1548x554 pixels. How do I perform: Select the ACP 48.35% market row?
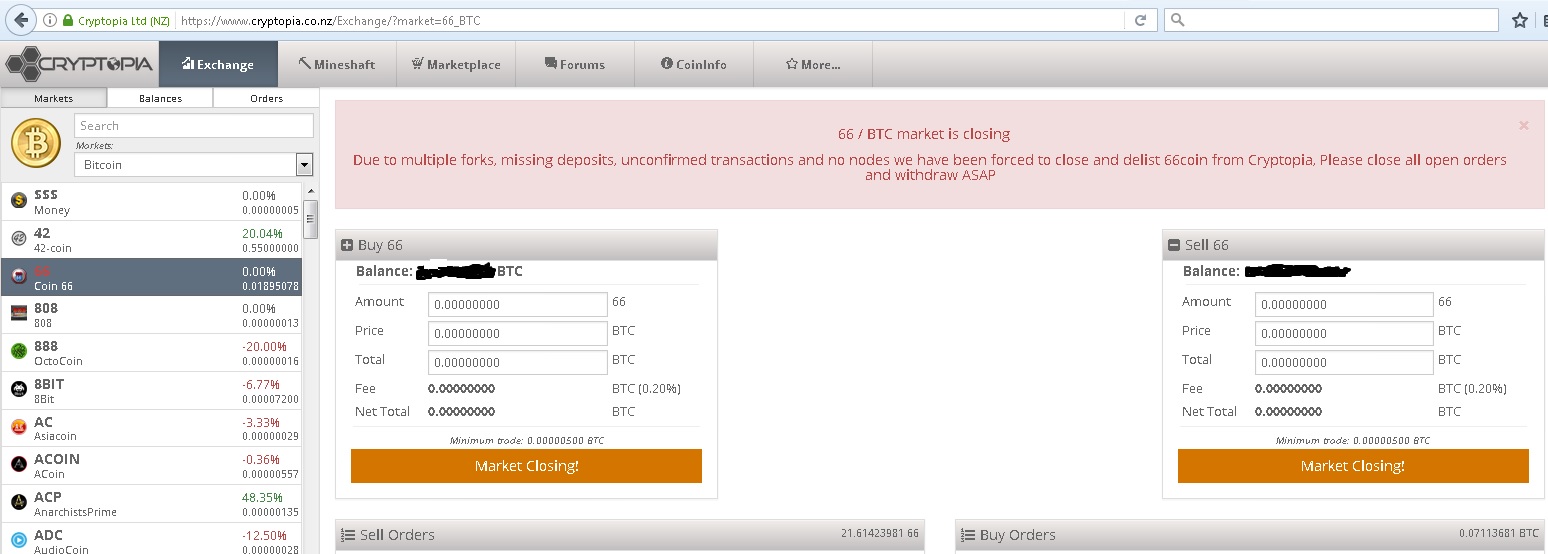click(151, 503)
